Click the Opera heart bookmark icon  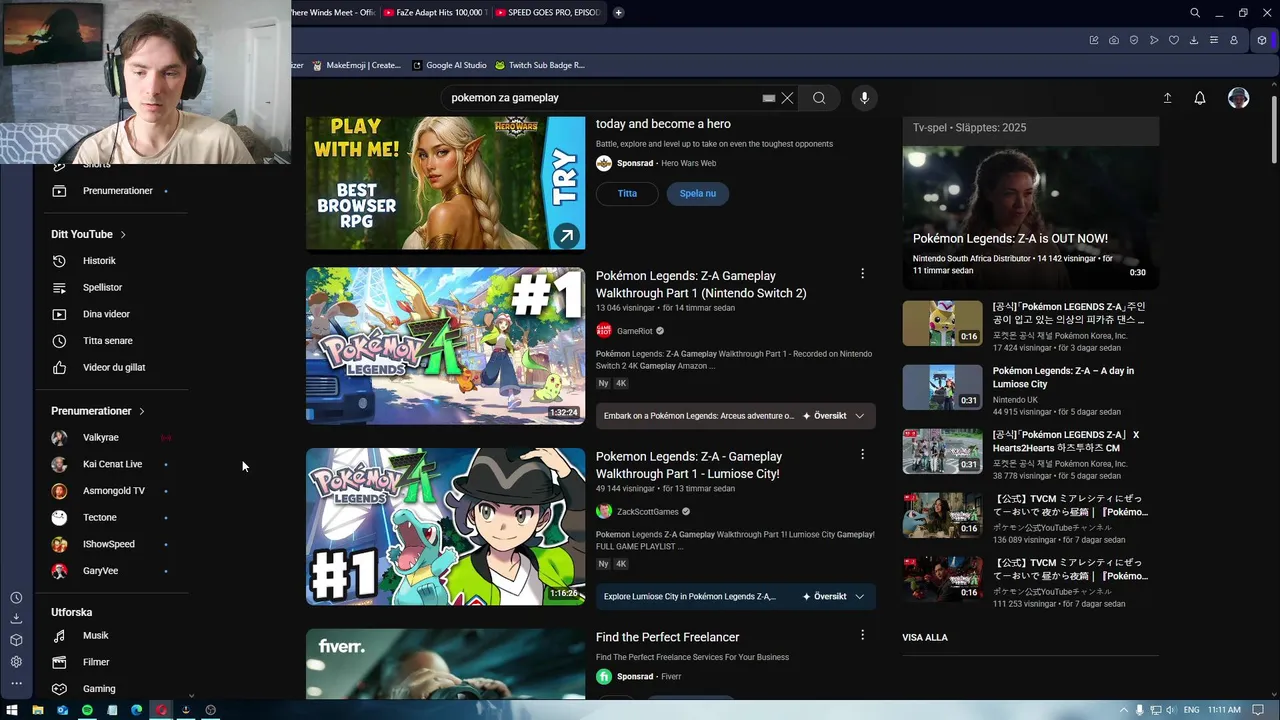[1174, 40]
